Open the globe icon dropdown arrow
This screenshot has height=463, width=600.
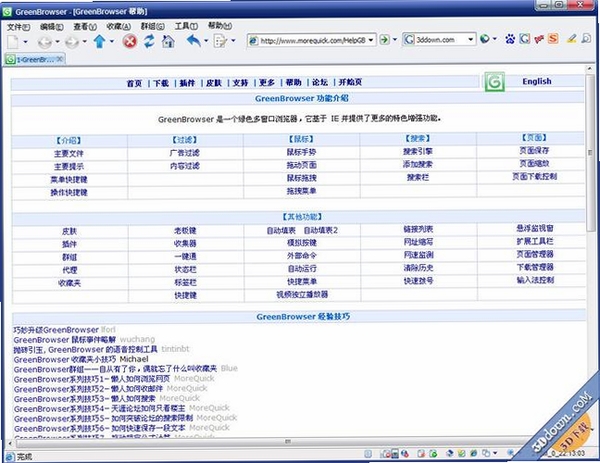pyautogui.click(x=495, y=39)
